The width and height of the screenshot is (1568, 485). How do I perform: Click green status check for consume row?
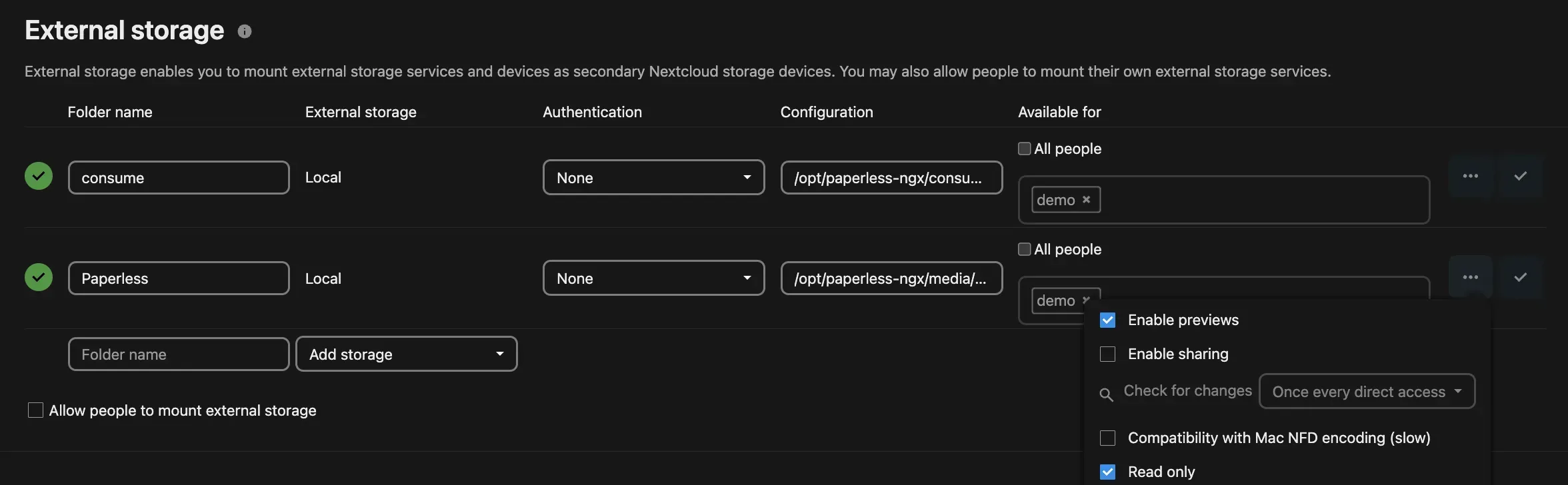click(x=39, y=177)
